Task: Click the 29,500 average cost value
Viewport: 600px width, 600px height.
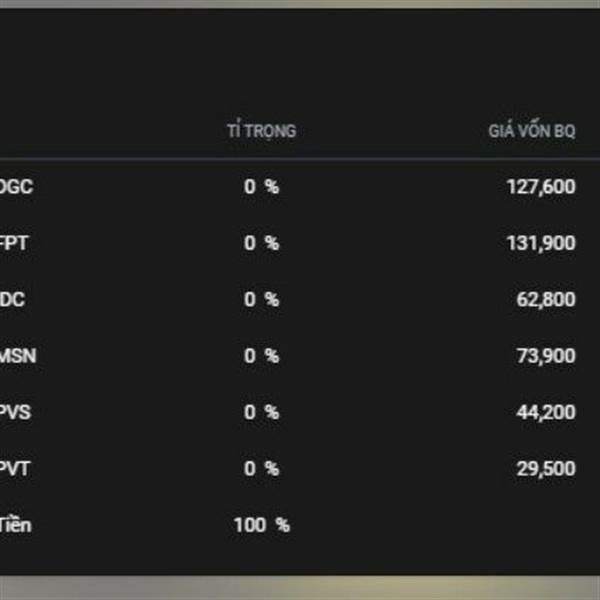Action: 546,468
